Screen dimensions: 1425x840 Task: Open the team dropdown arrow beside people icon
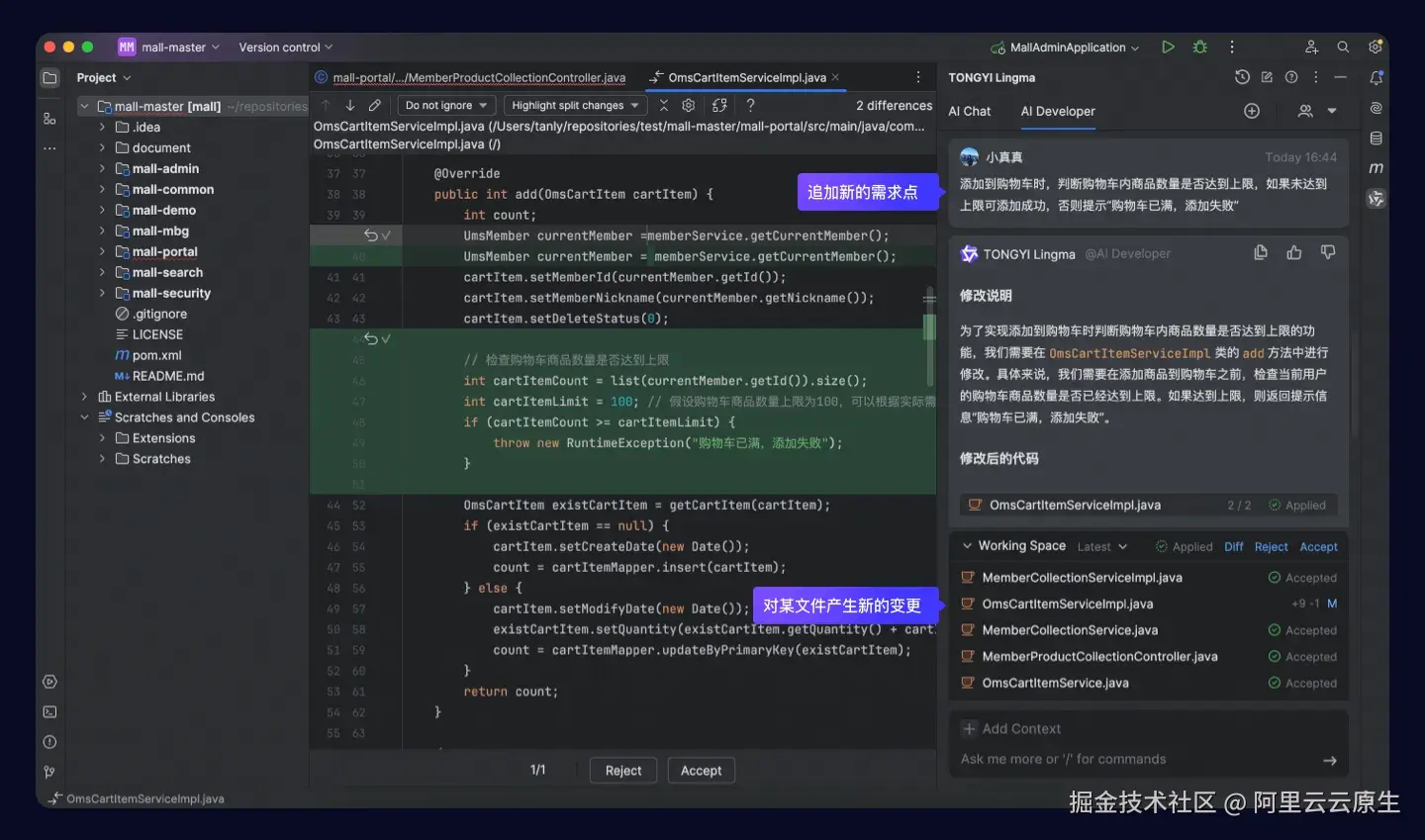coord(1332,111)
